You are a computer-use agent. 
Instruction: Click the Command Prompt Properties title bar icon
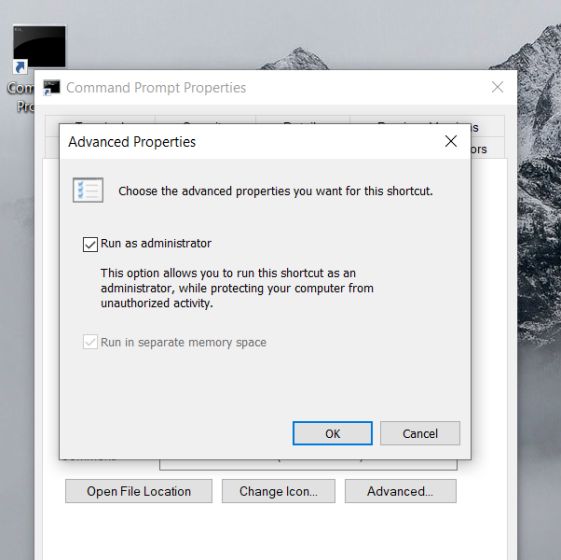[52, 88]
